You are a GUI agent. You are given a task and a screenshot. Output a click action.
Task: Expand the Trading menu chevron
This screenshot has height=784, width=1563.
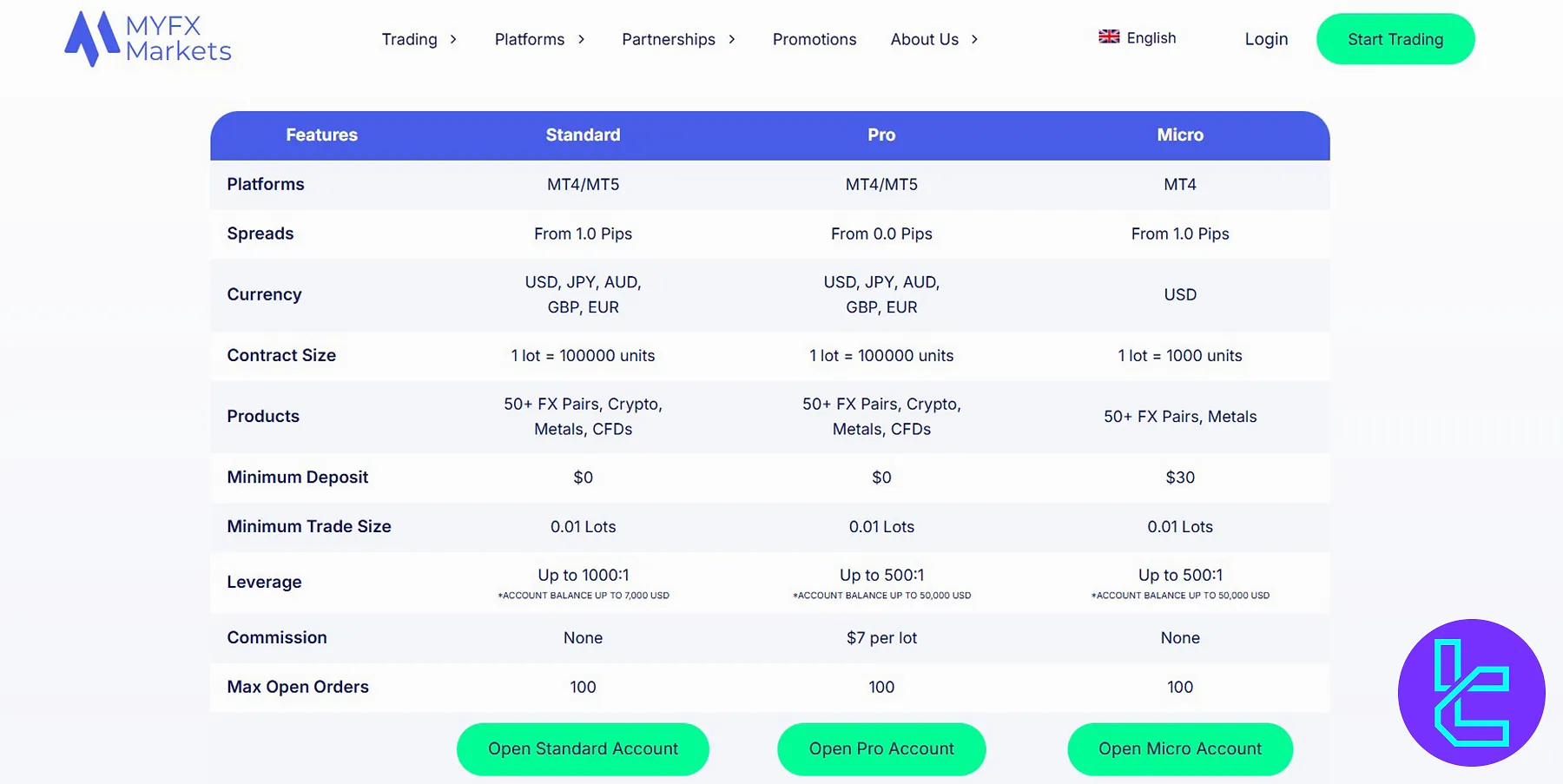[x=453, y=39]
